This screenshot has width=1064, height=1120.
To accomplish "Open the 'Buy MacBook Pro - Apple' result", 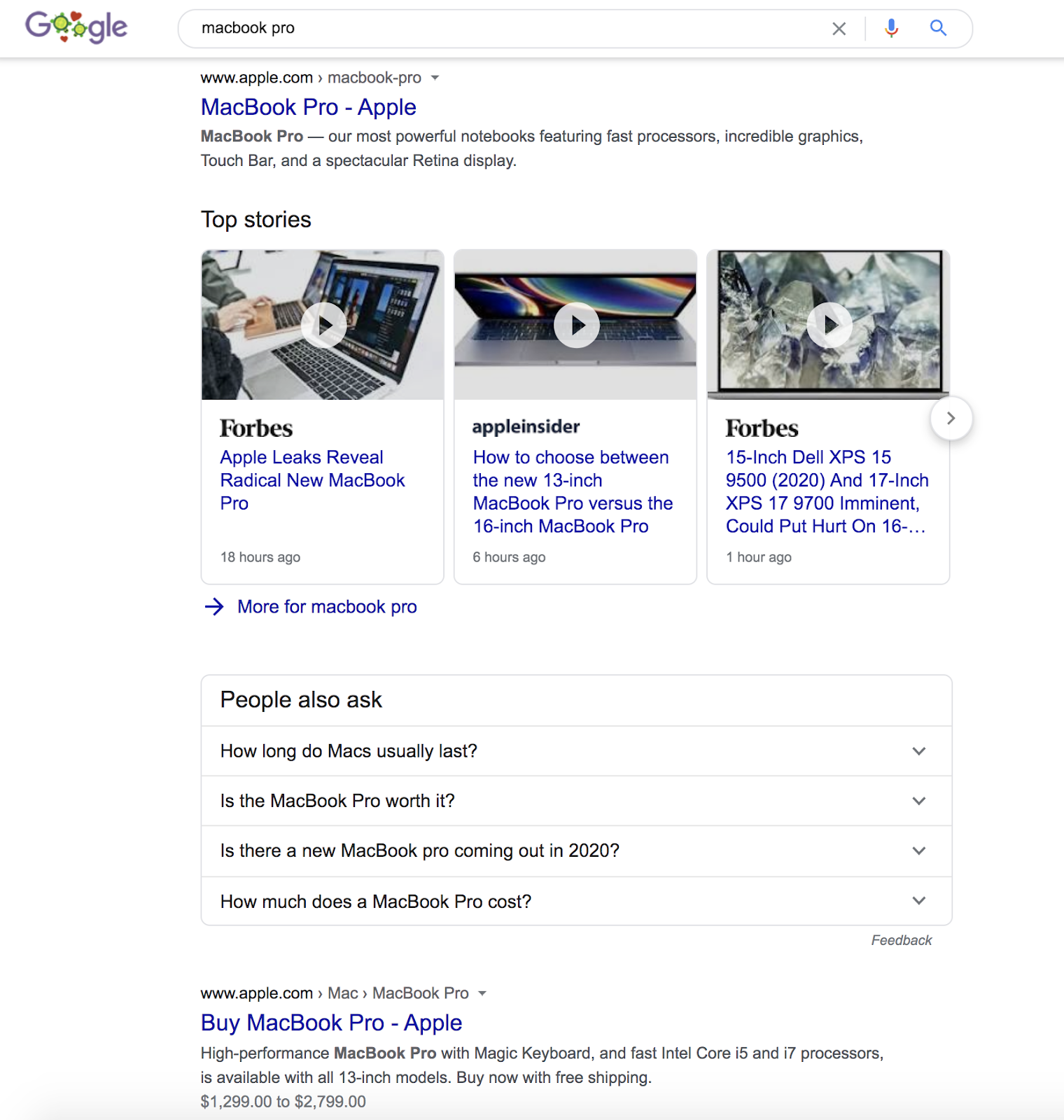I will click(x=331, y=1023).
